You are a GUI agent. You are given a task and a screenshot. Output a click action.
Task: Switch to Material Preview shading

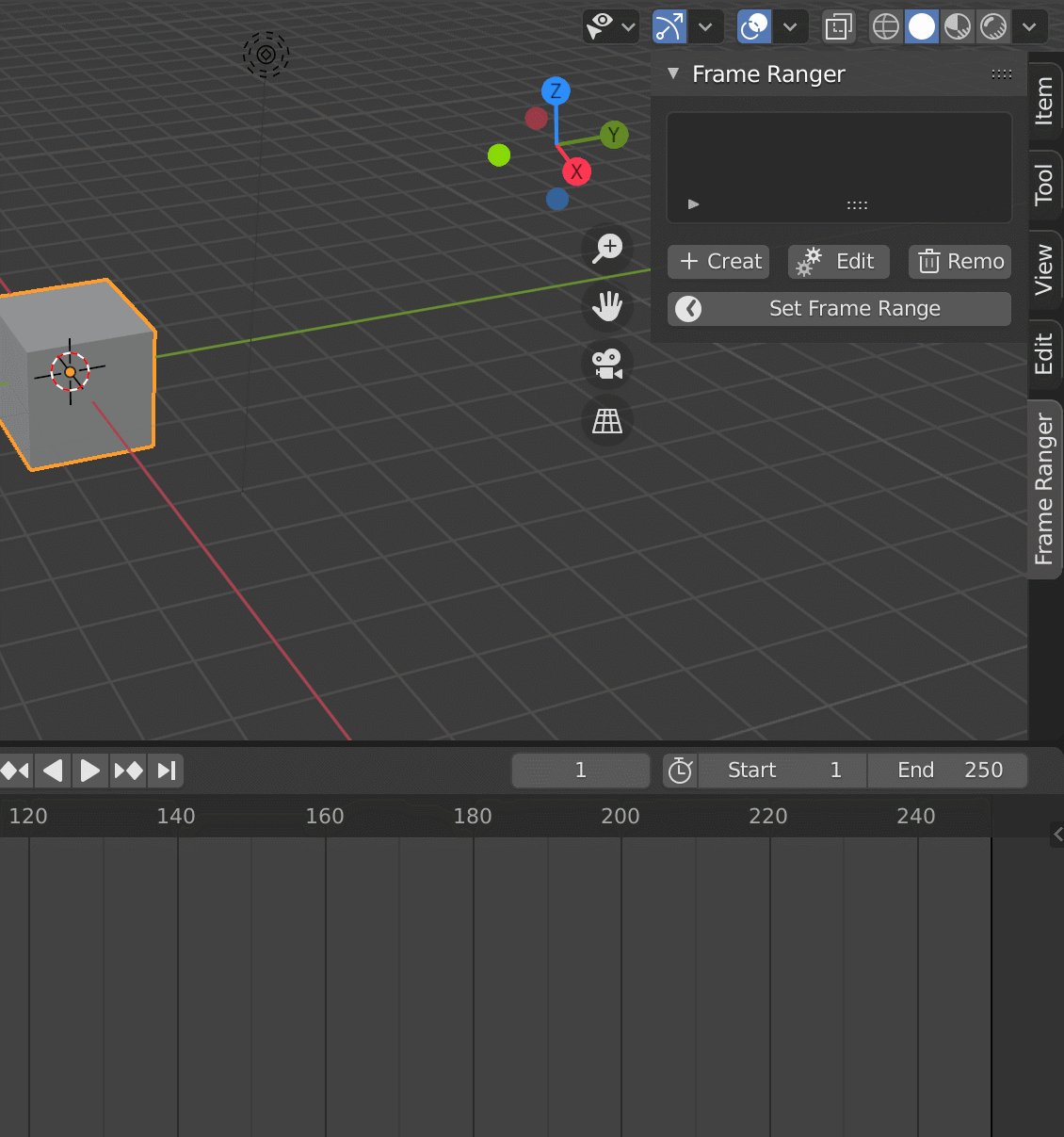click(957, 26)
